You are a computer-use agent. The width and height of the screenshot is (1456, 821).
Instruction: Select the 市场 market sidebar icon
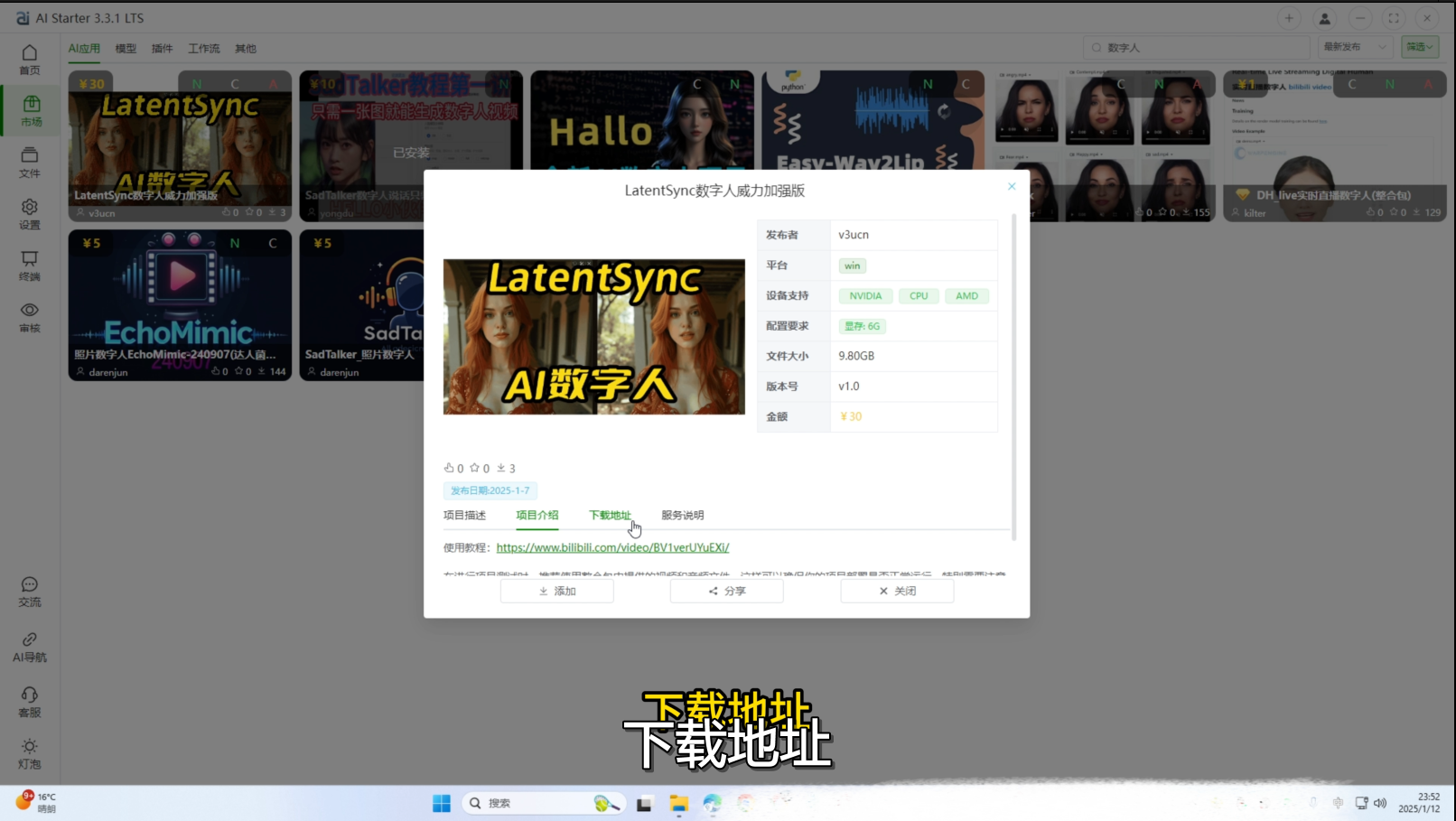coord(31,110)
